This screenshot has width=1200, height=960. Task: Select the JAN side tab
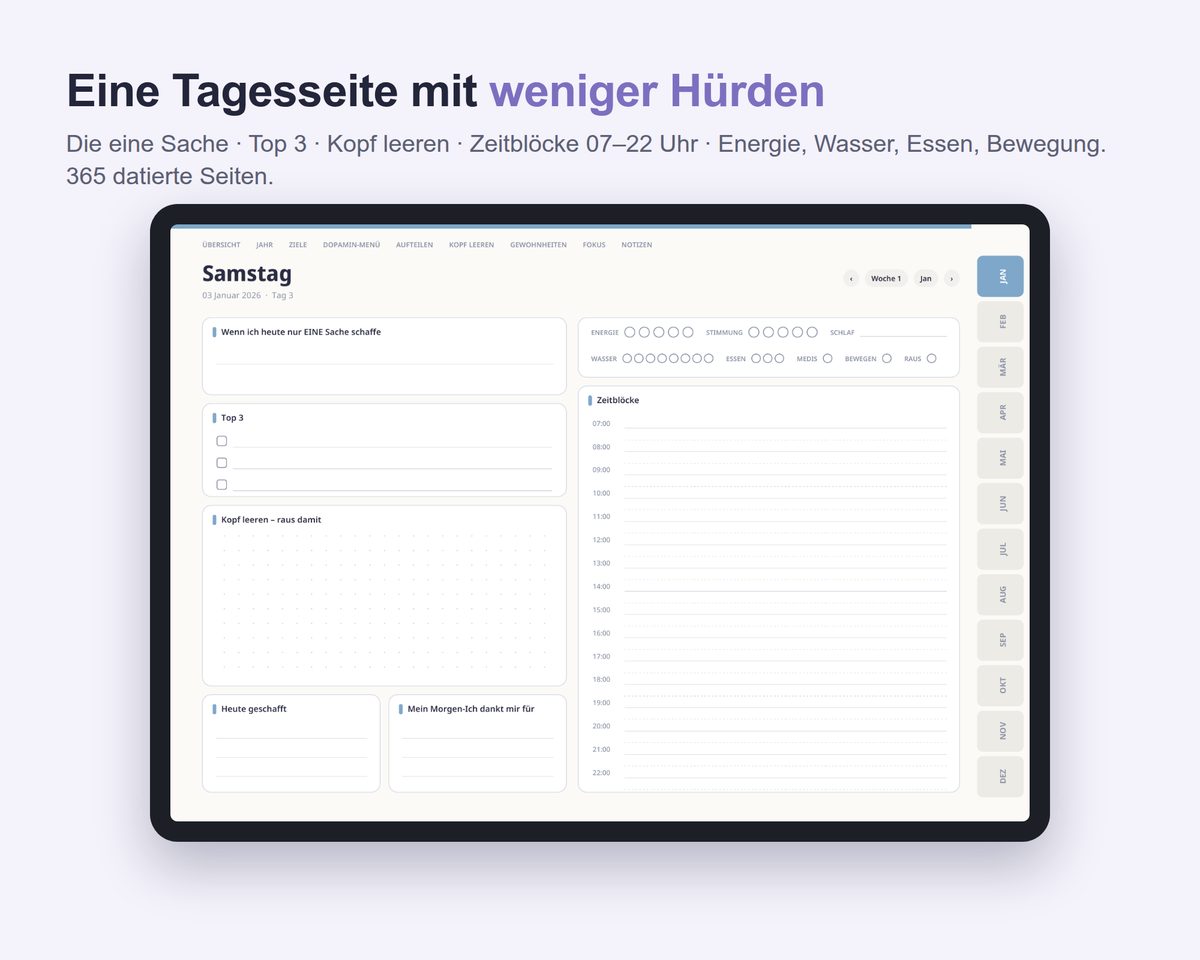[1000, 276]
